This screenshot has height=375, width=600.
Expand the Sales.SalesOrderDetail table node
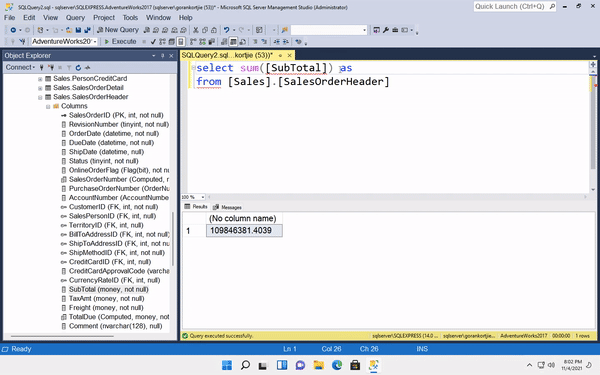40,88
